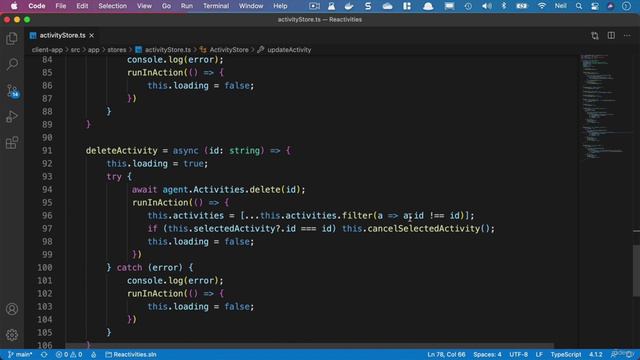640x360 pixels.
Task: Open the Window menu
Action: (251, 6)
